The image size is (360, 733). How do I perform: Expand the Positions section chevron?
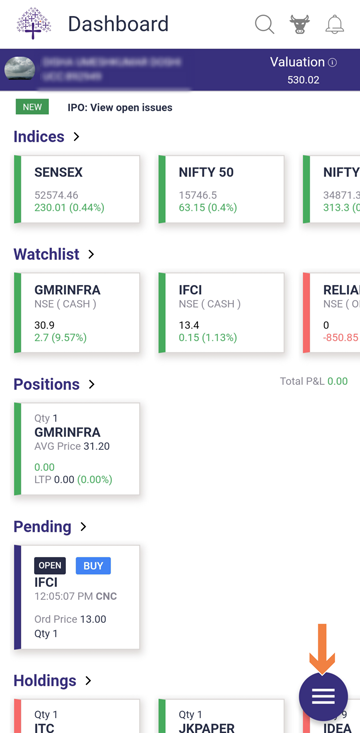(x=92, y=384)
